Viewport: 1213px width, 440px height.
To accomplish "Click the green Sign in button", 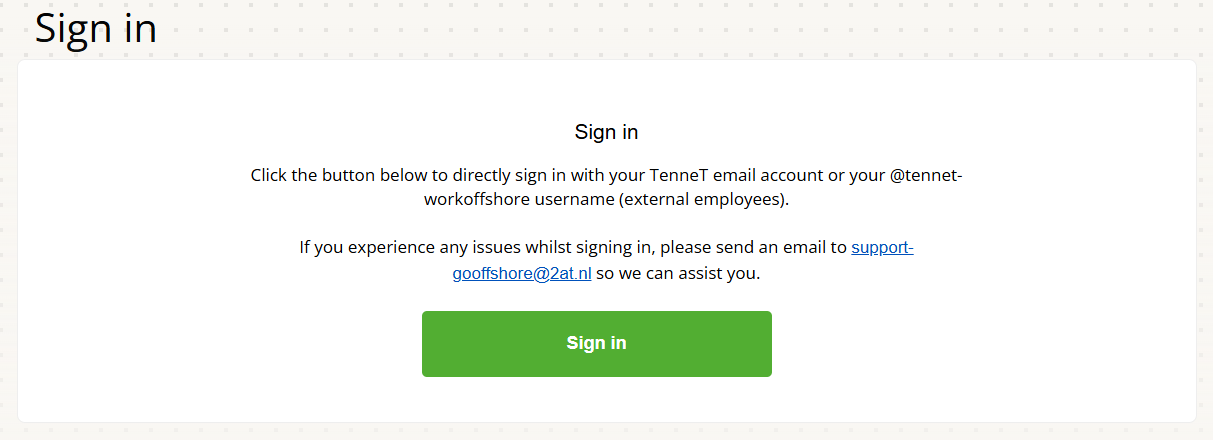I will coord(596,343).
